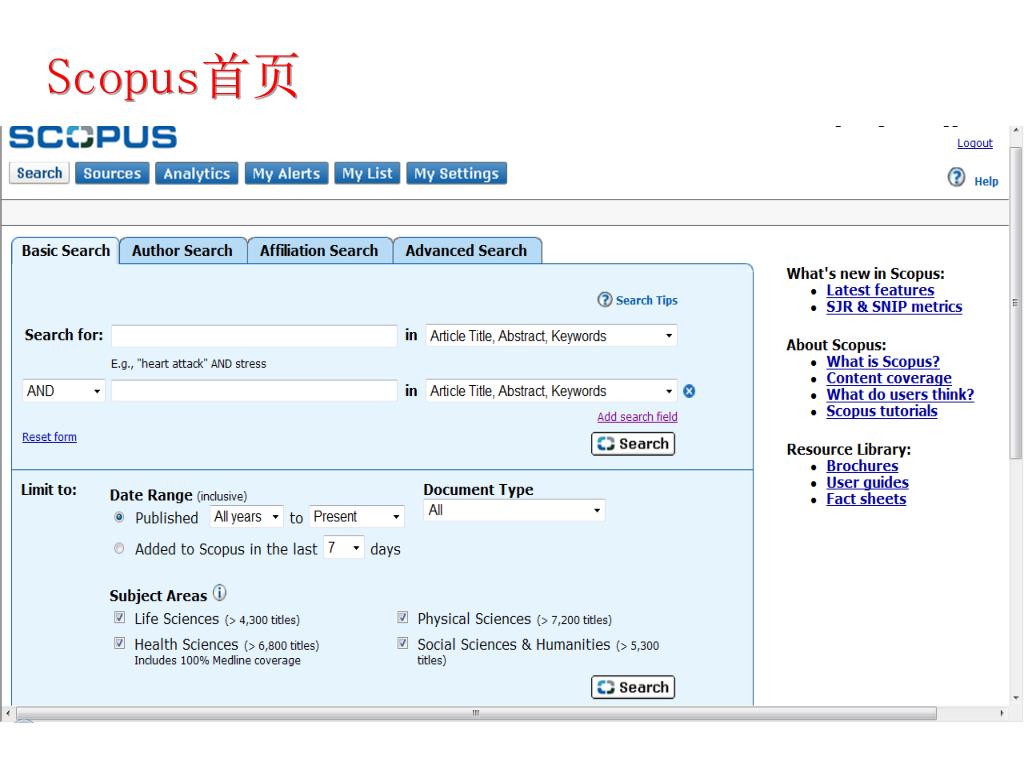Open the Present year dropdown
This screenshot has width=1024, height=768.
click(x=357, y=517)
